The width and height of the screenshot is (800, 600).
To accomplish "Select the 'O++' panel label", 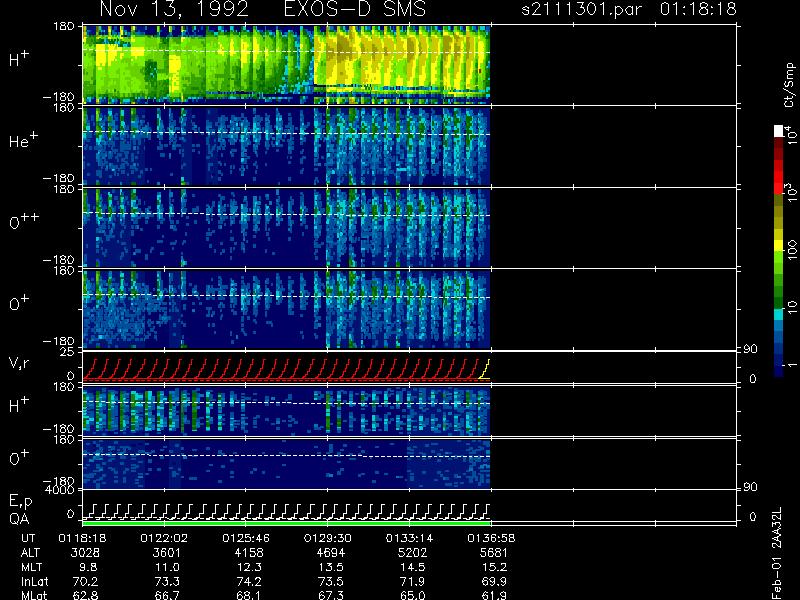I will click(24, 221).
